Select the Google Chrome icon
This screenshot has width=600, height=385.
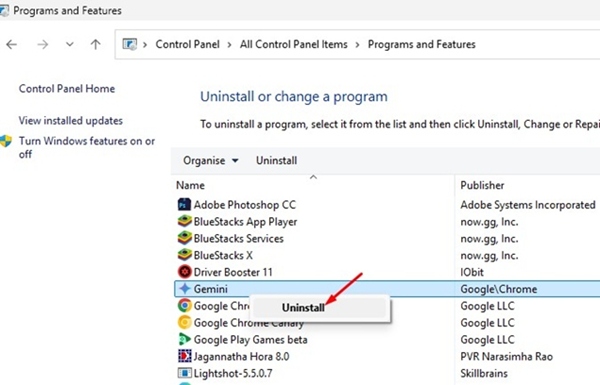[184, 305]
